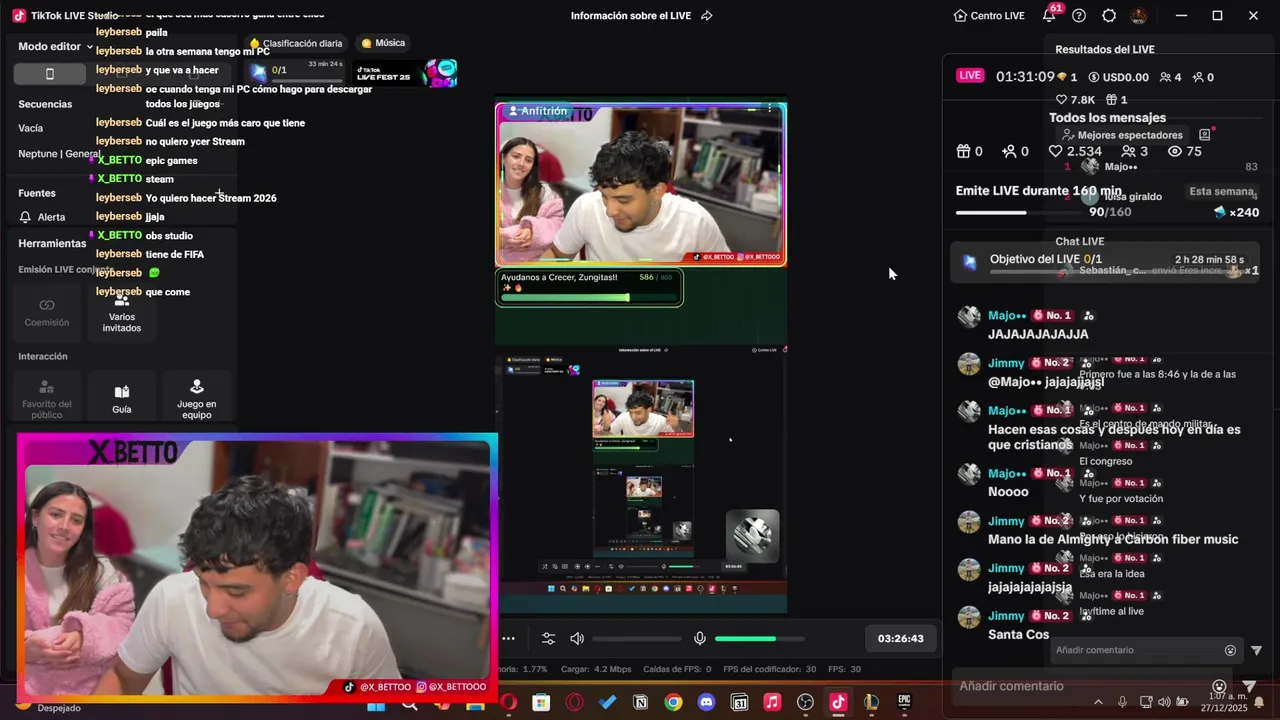Click share arrow beside Información sobre el LIVE
The width and height of the screenshot is (1280, 720).
pyautogui.click(x=707, y=16)
